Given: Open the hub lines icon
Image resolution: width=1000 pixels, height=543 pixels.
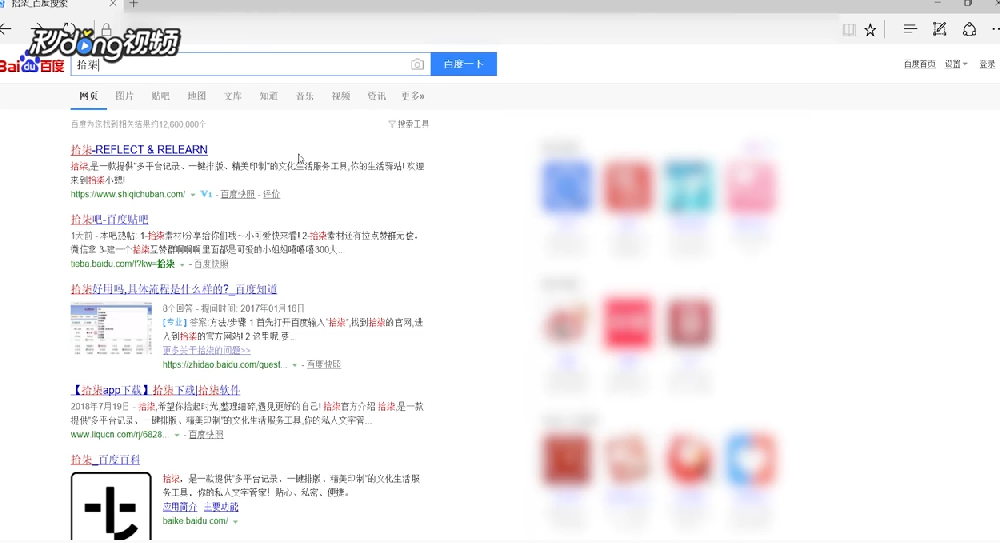Looking at the screenshot, I should 910,29.
